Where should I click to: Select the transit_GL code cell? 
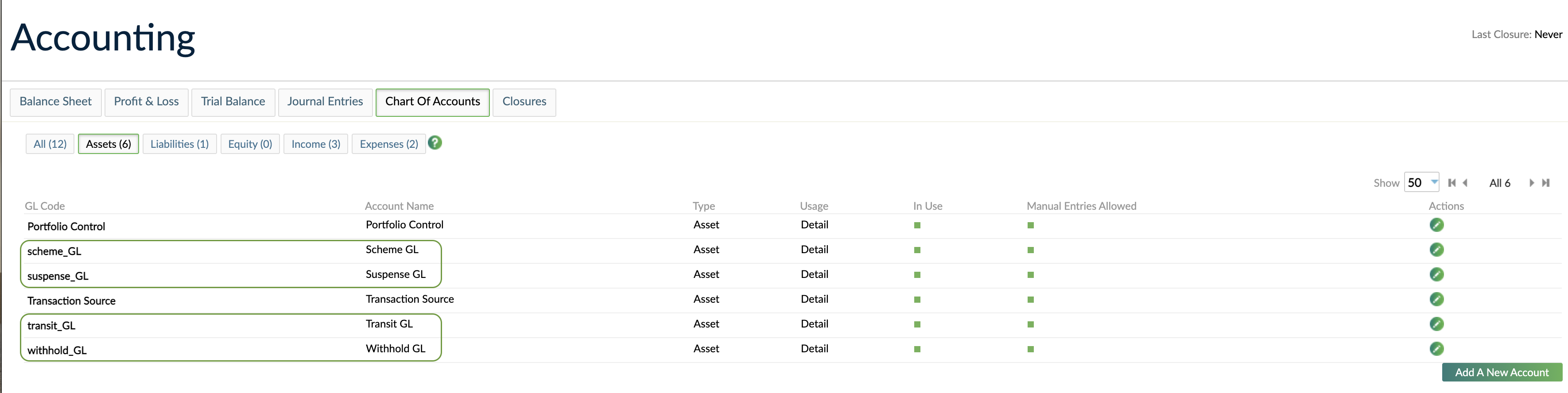pos(51,325)
